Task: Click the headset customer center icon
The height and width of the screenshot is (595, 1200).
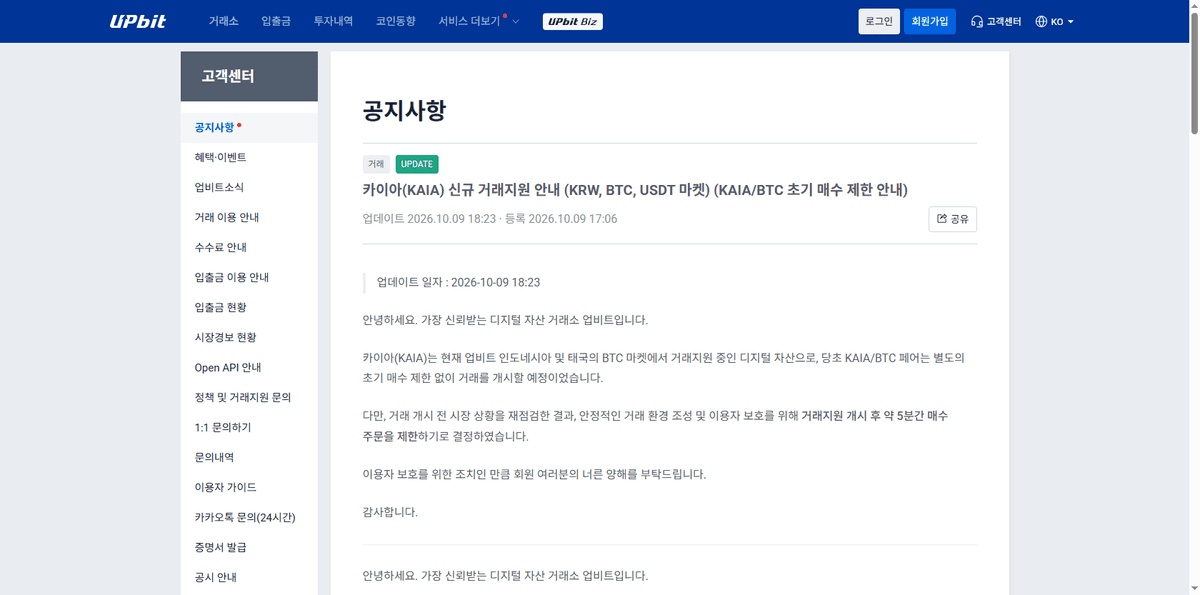Action: click(x=976, y=21)
